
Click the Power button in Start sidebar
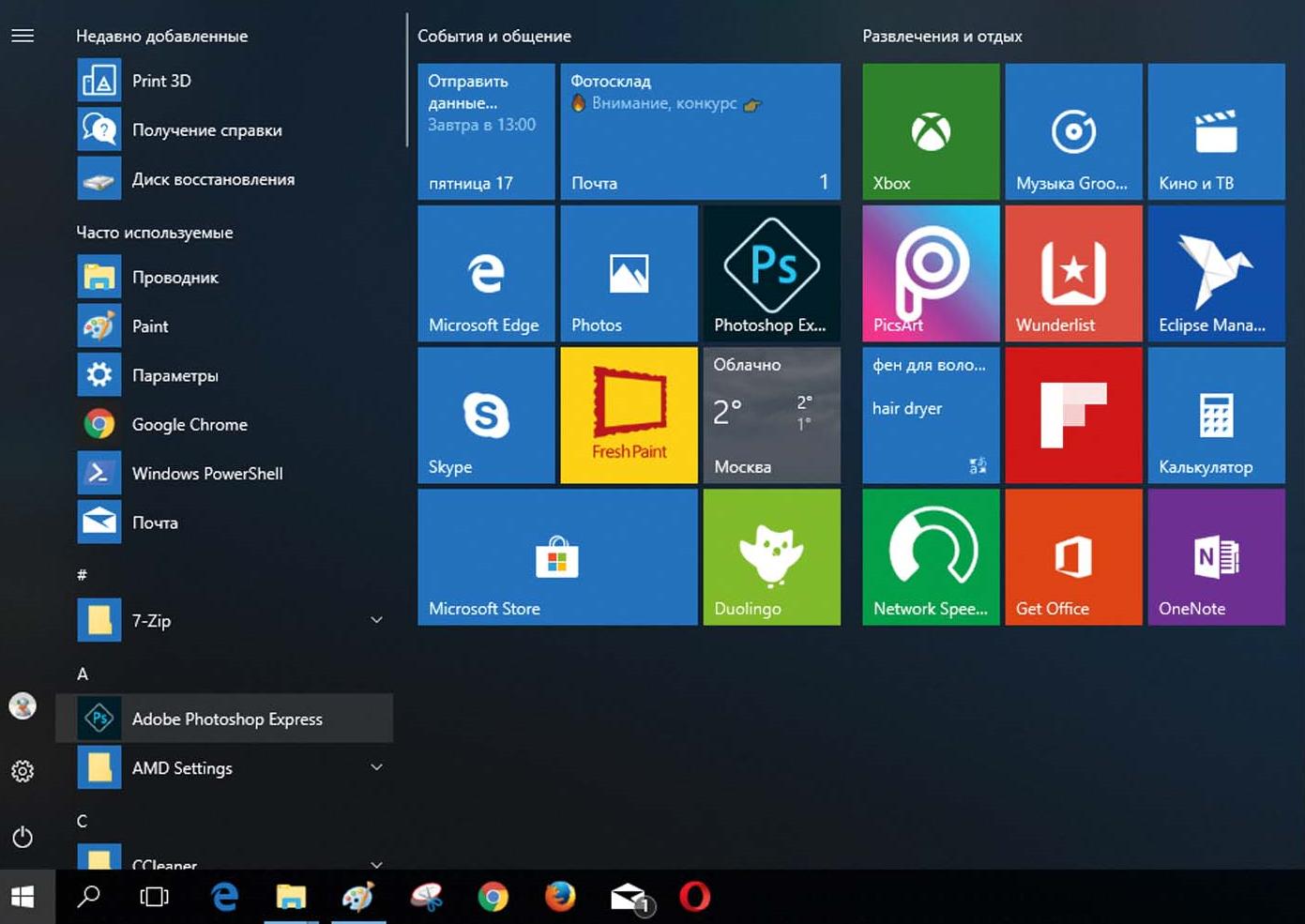23,837
